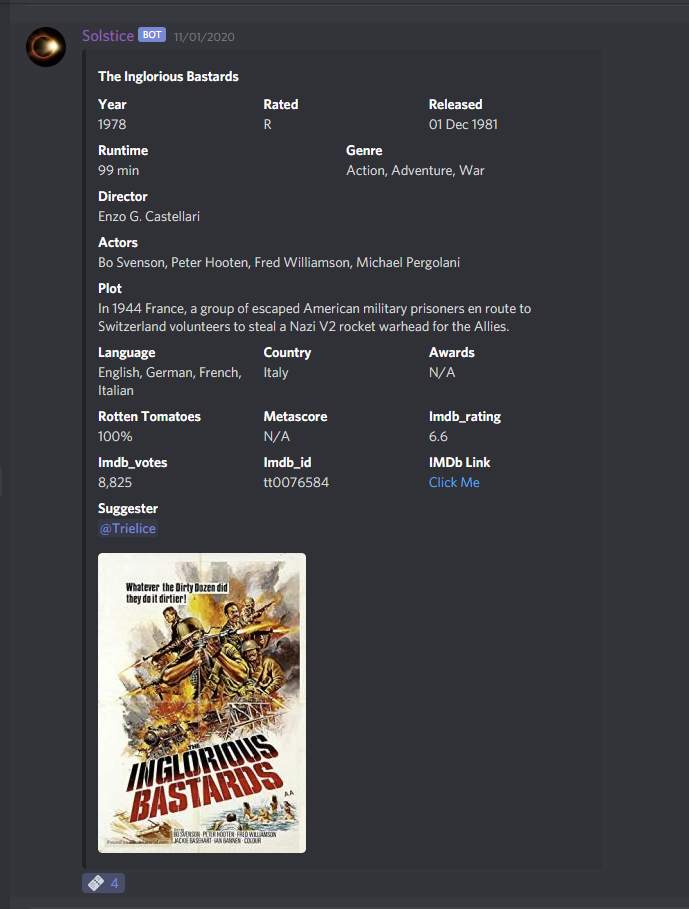Click the reaction count number 4

click(x=115, y=883)
